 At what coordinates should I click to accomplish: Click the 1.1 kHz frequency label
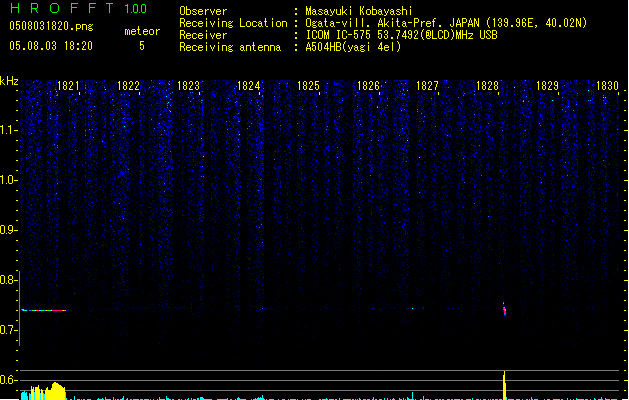click(9, 130)
